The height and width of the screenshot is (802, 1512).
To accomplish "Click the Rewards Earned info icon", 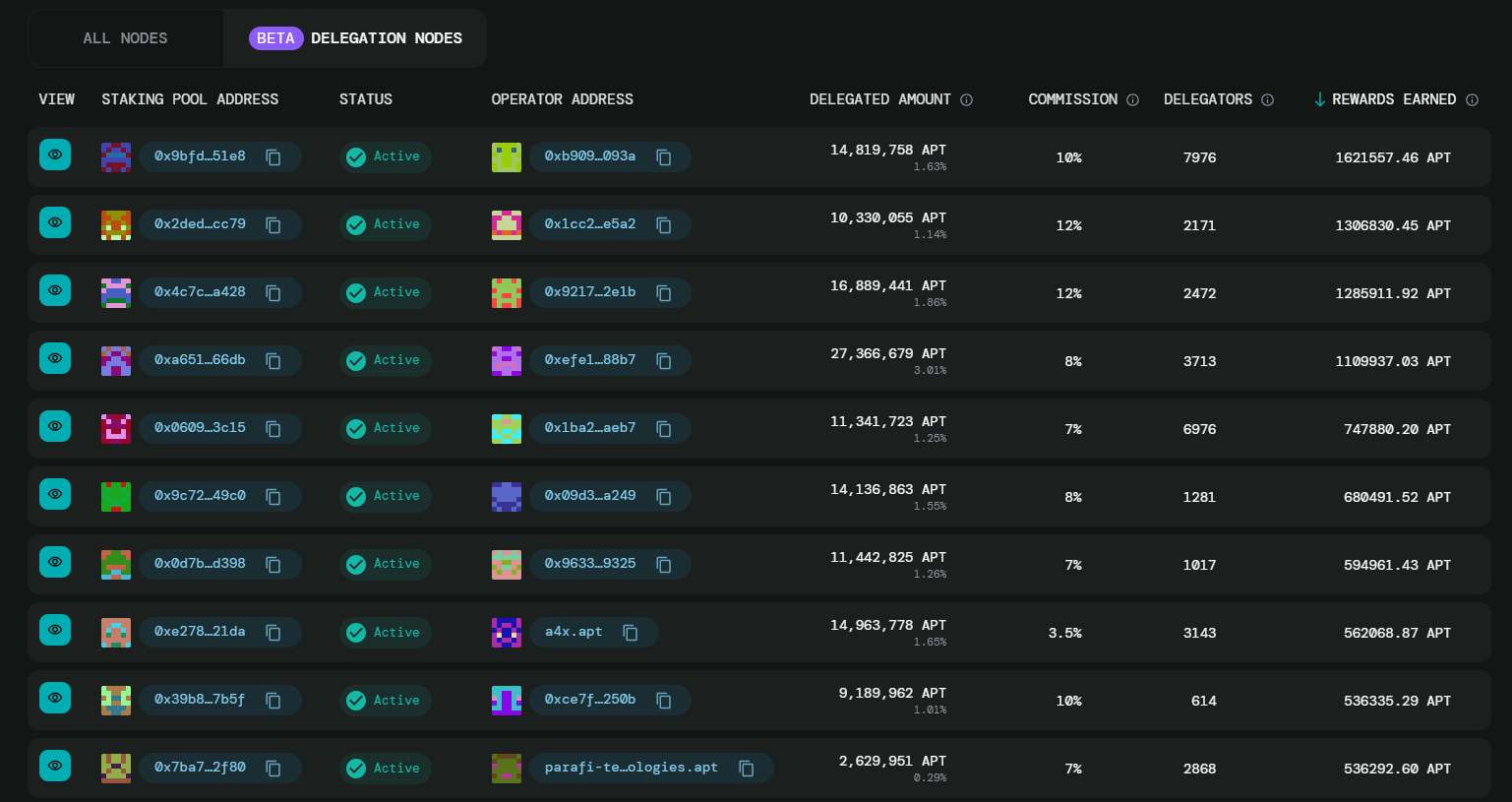I will (1472, 100).
